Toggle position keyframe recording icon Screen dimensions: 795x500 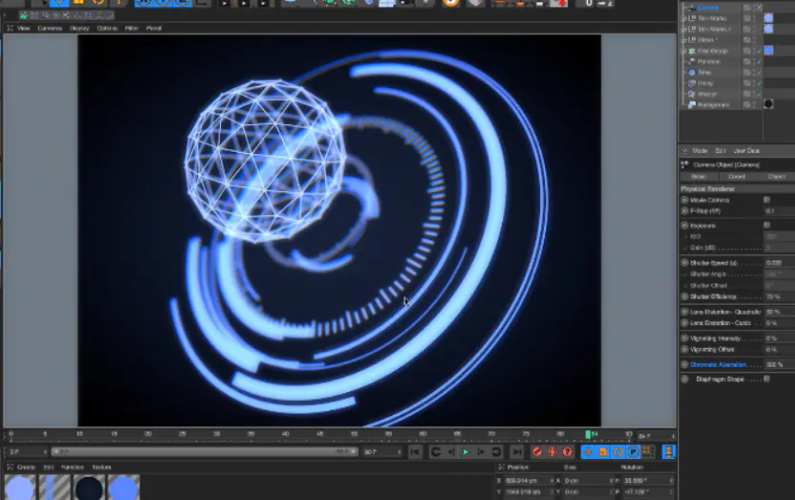coord(588,452)
